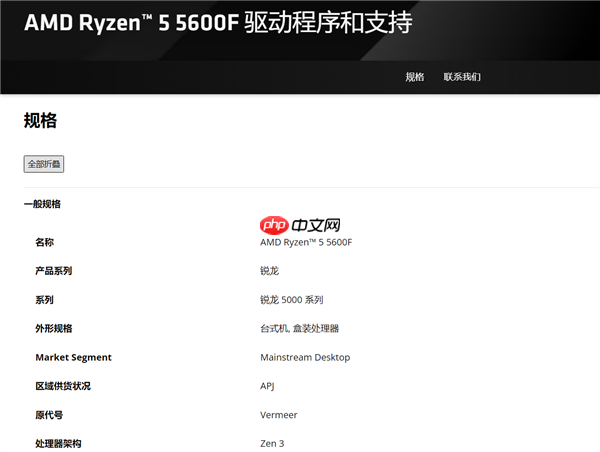Select the APJ availability value
Screen dimensions: 600x452
click(267, 386)
